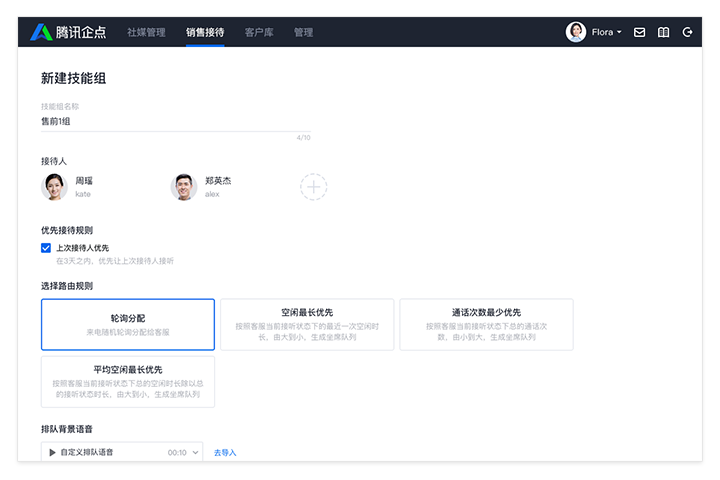Screen dimensions: 720x480
Task: Click the 00:10 duration text
Action: coord(177,453)
